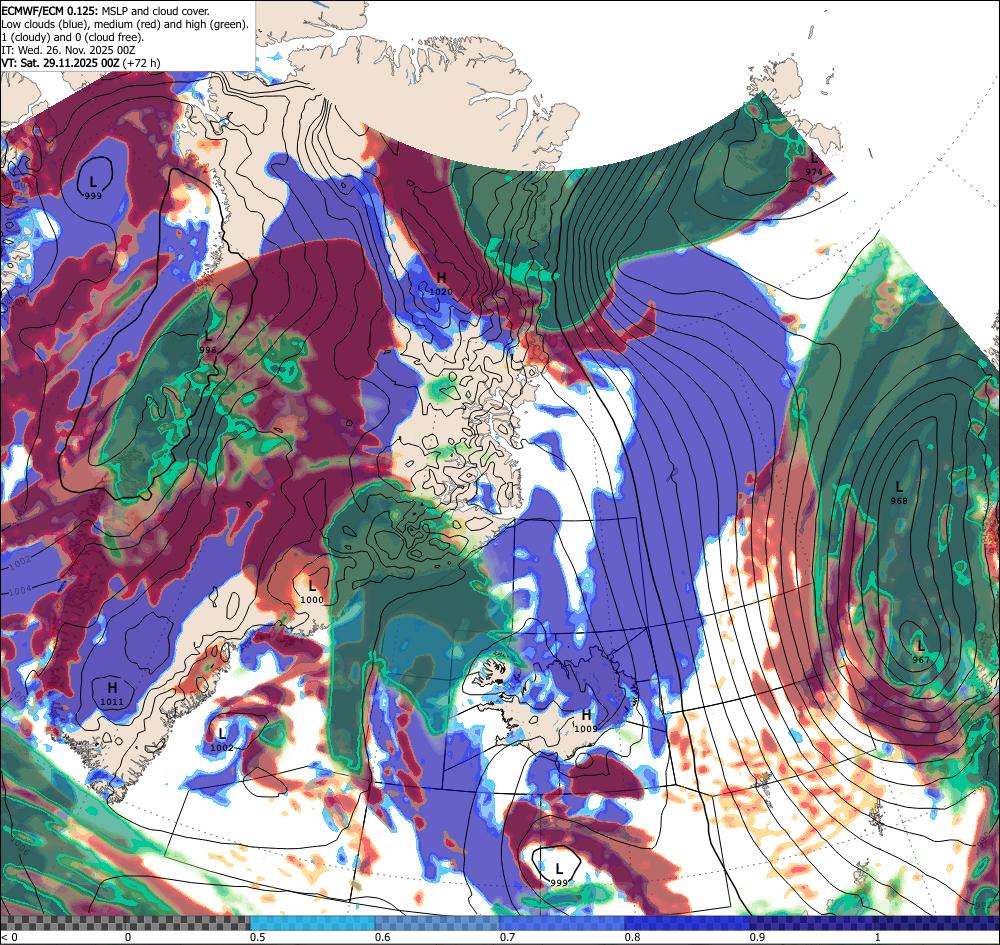Click the '0.7' legend scale label

pos(508,937)
